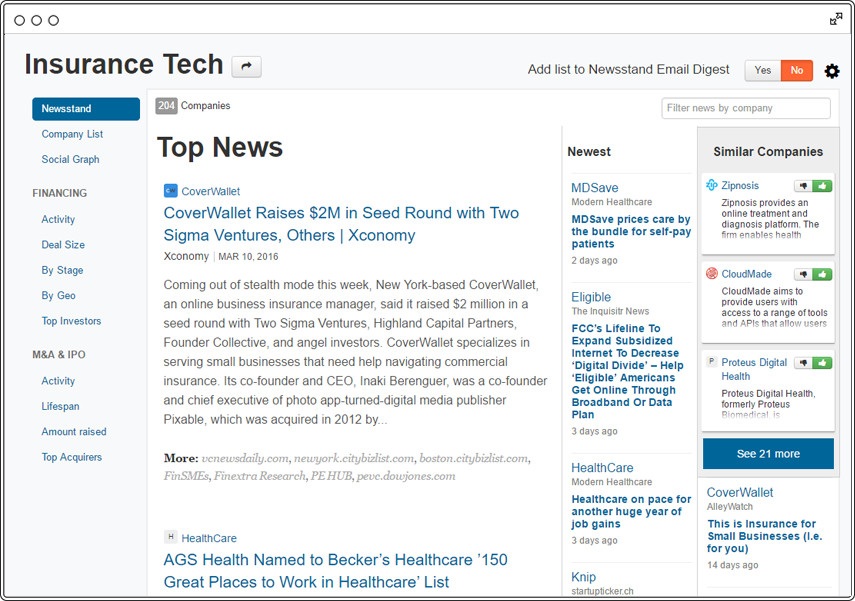This screenshot has height=601, width=855.
Task: Open Deal Size under Financing
Action: coord(63,245)
